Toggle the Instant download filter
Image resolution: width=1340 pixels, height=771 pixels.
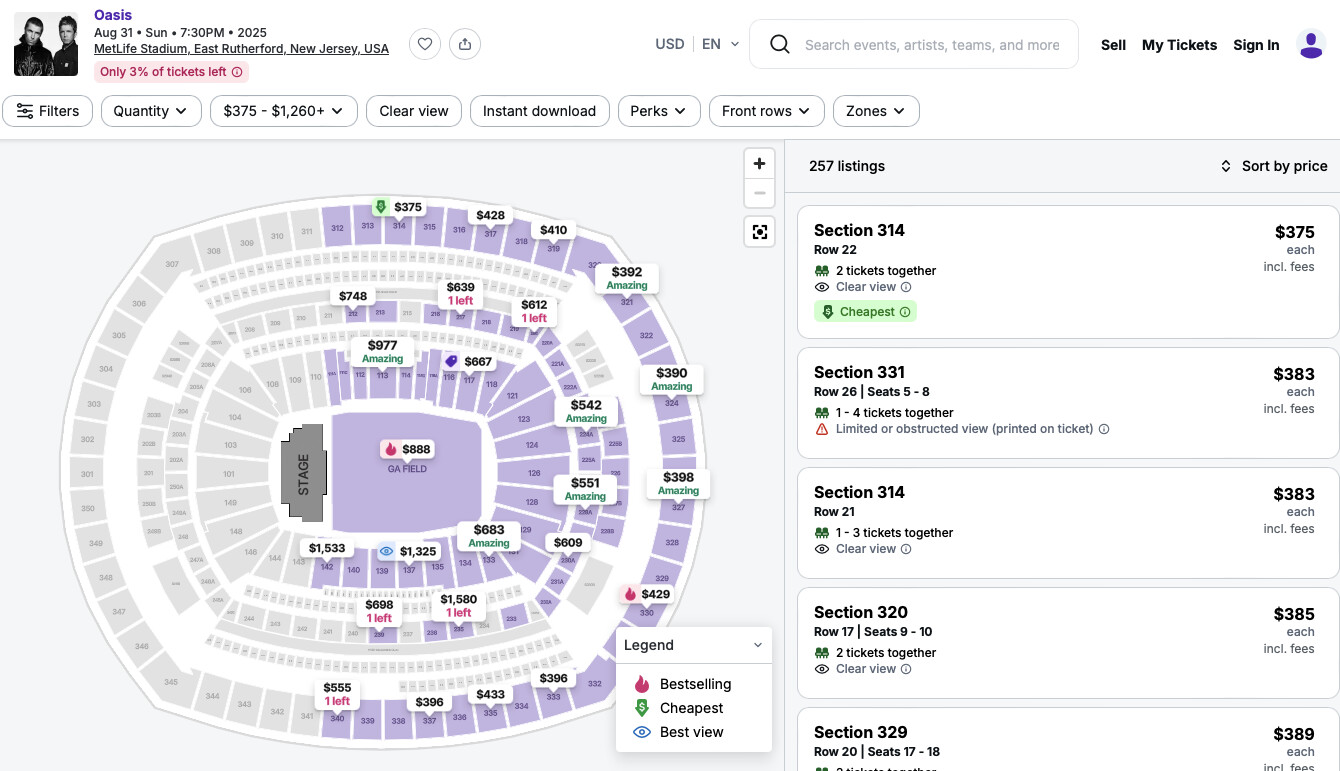(539, 111)
